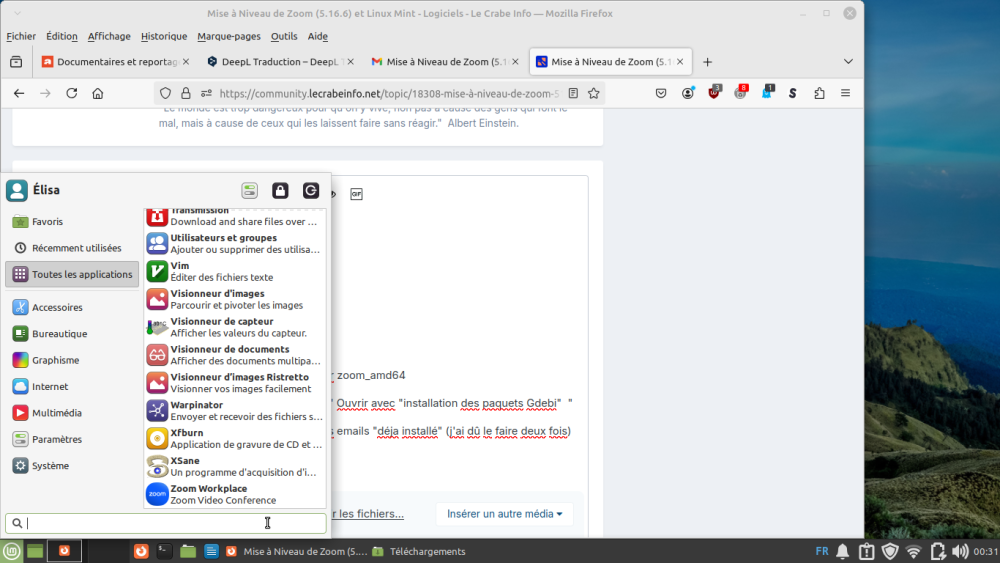Open the volume control in tray

(x=960, y=552)
